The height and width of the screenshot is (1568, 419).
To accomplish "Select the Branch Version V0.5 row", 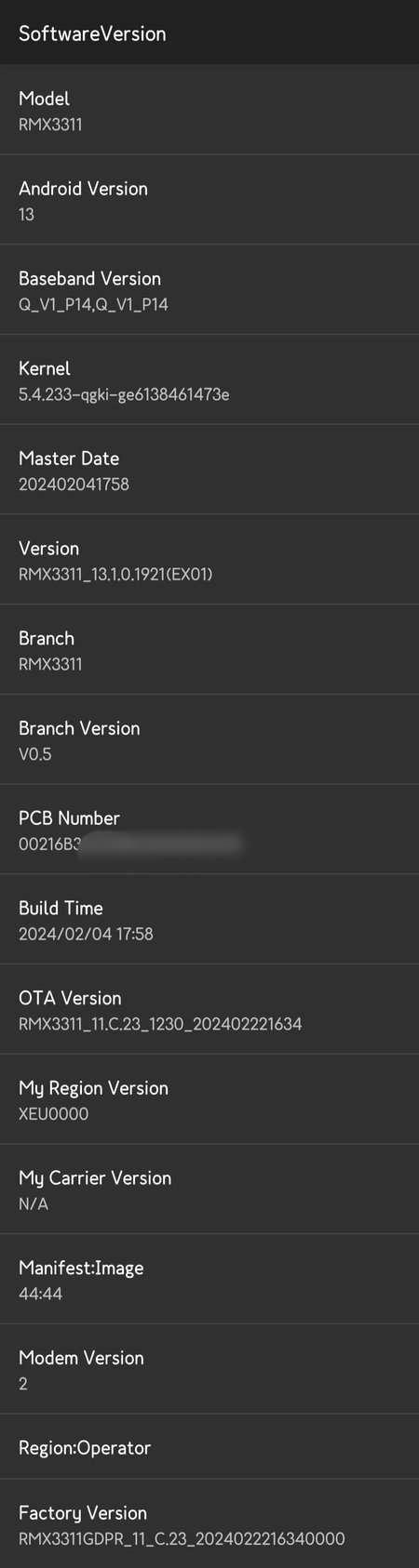I will [209, 740].
